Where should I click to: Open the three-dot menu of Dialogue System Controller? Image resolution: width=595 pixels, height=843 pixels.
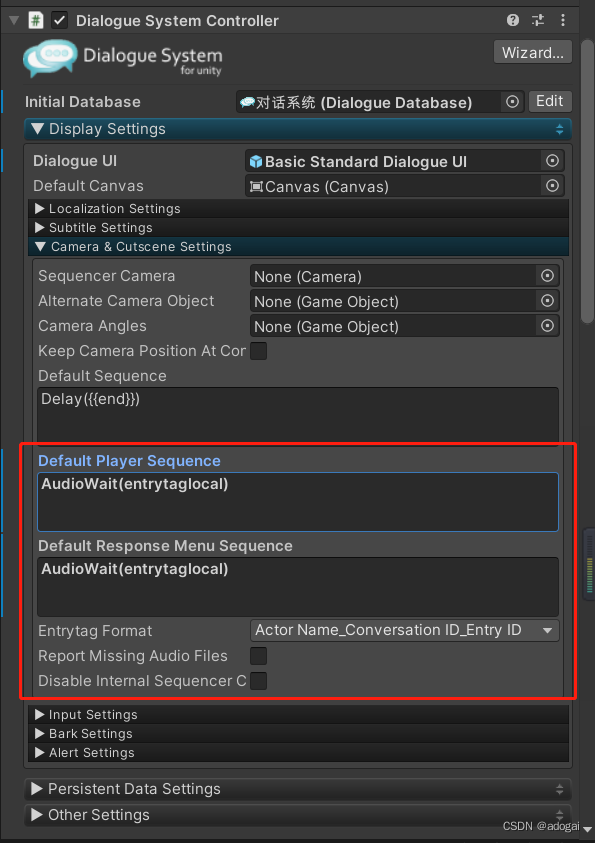click(562, 20)
